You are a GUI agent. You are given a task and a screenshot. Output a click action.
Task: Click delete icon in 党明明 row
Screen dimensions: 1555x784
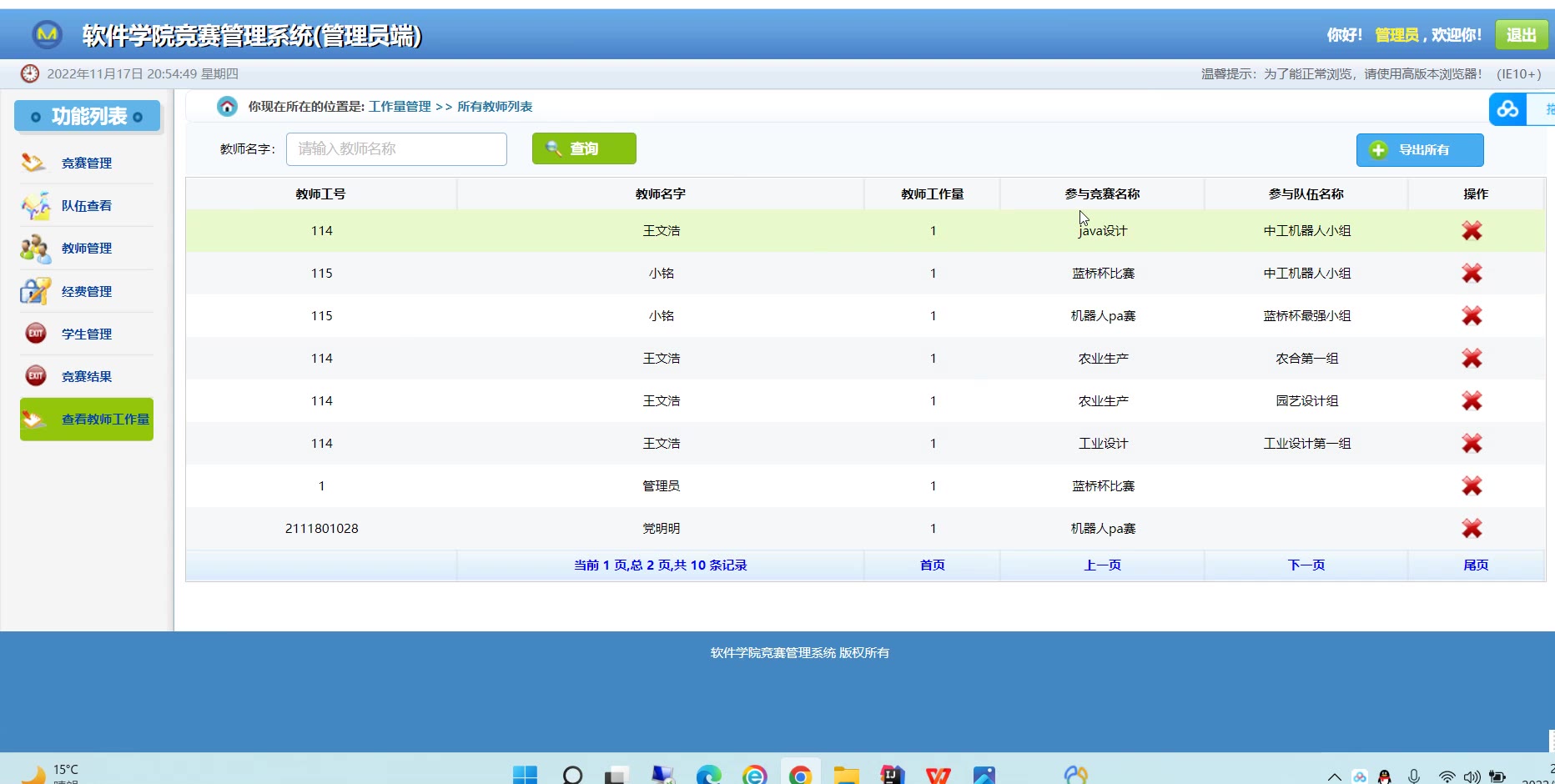point(1472,529)
